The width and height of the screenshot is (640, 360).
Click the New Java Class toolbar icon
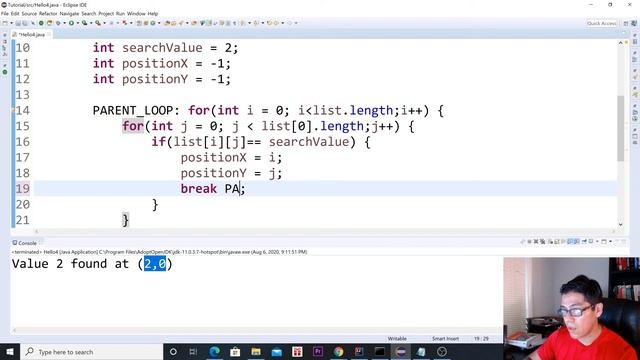pos(153,23)
